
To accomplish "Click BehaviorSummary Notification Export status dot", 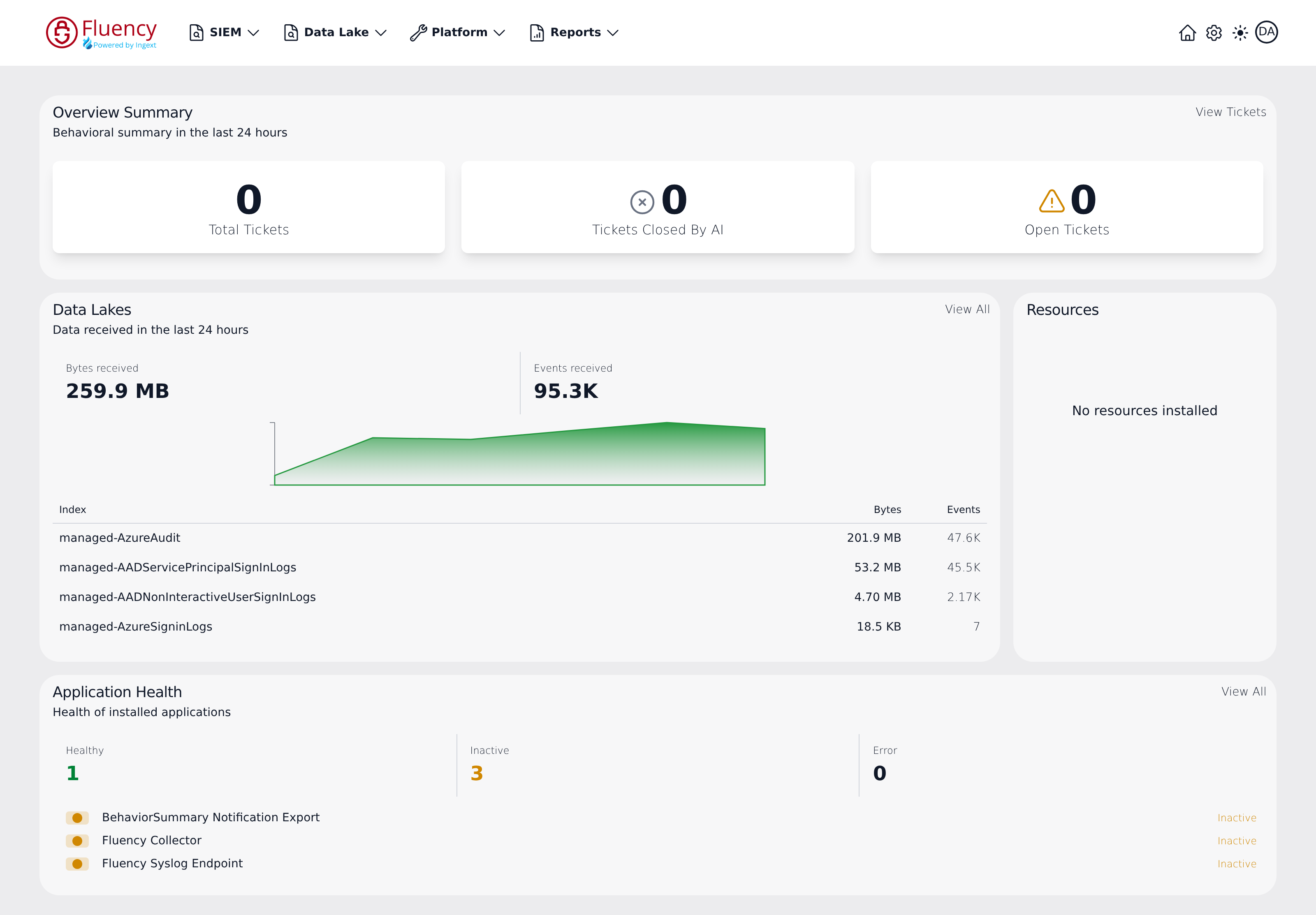I will [77, 818].
